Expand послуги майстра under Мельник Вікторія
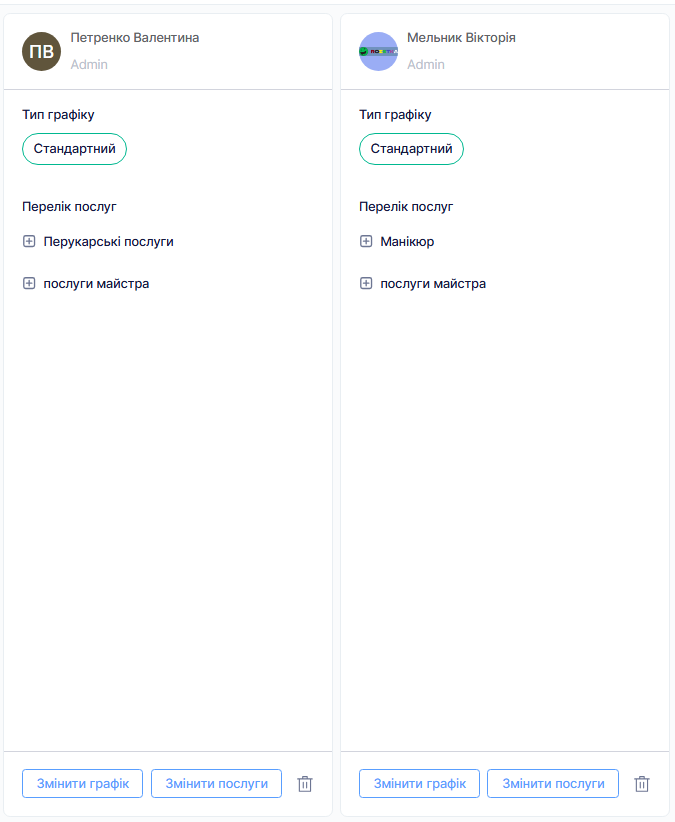 coord(366,283)
